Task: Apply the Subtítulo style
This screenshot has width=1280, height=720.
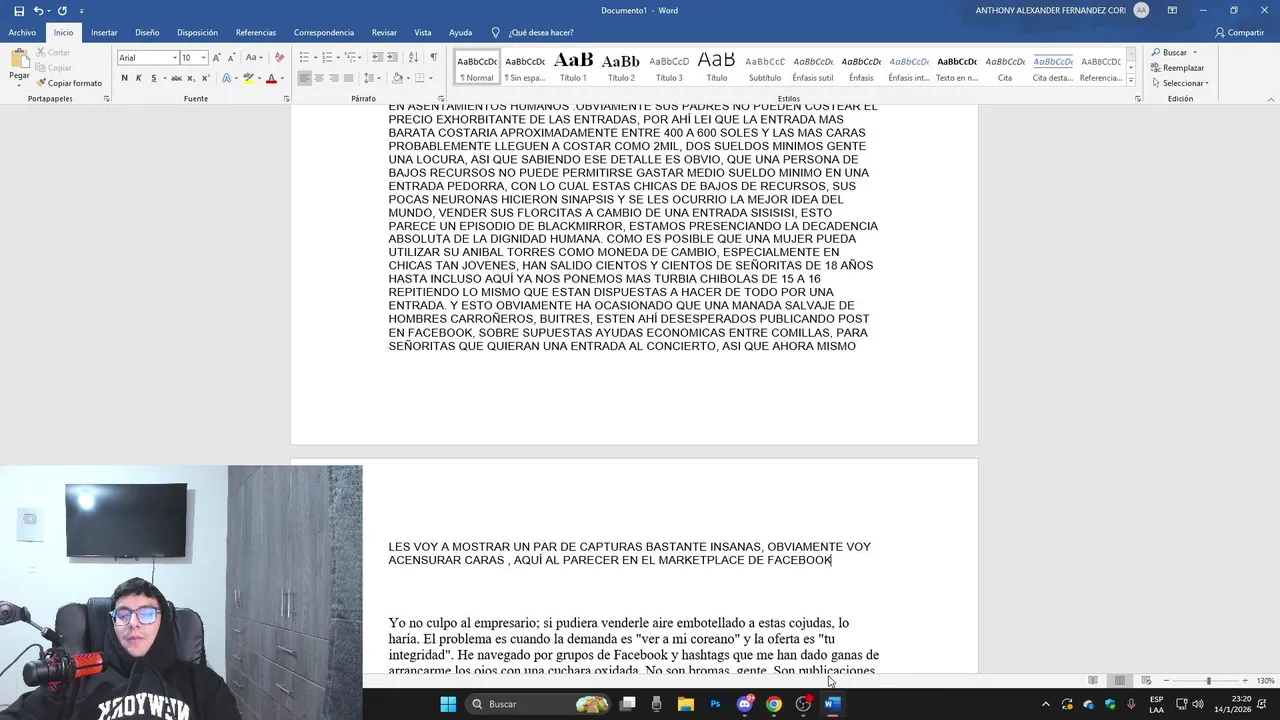Action: 765,66
